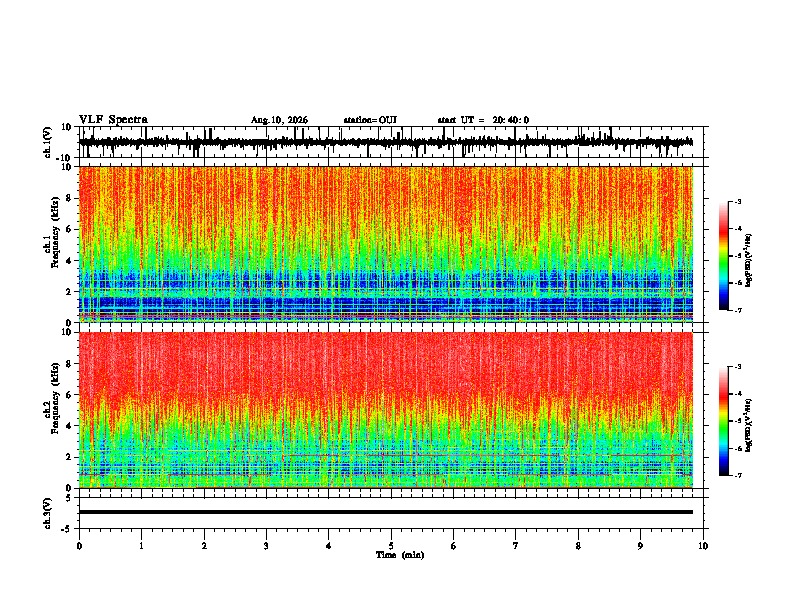Click the "4" kHz tick on ch.1 spectrogram
The height and width of the screenshot is (612, 792).
(70, 261)
